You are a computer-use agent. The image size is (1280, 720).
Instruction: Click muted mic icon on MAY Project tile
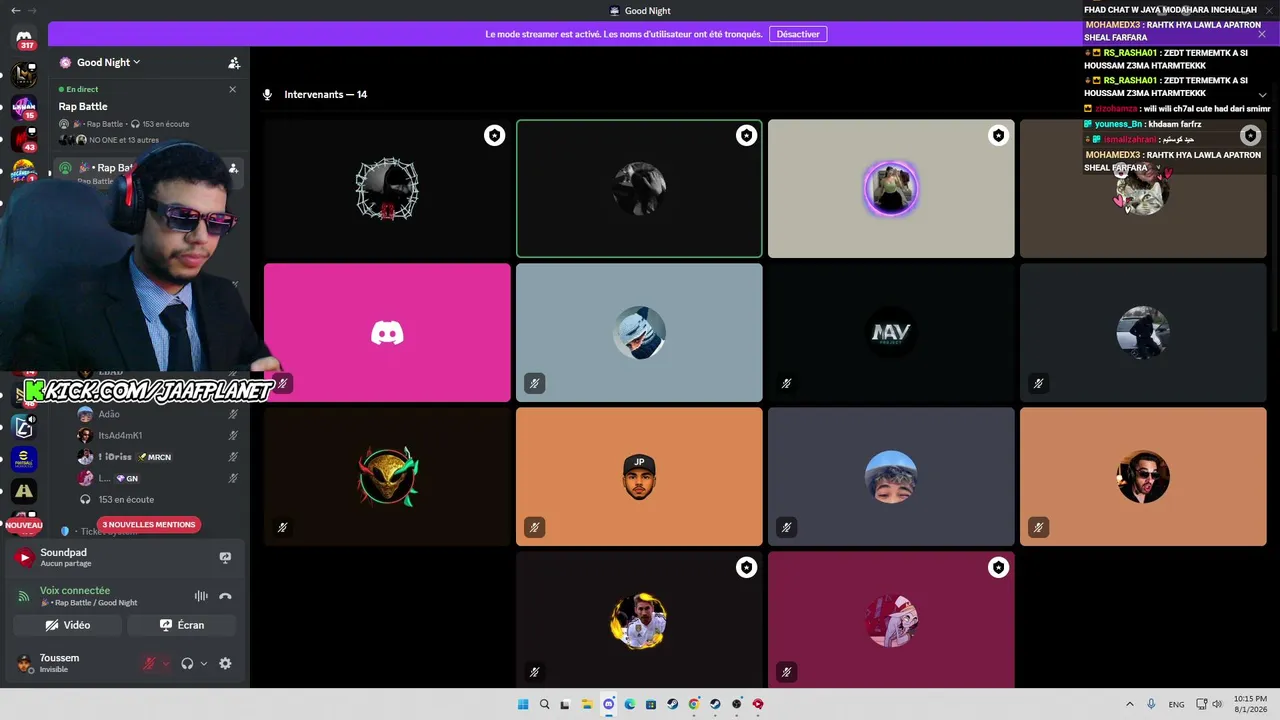(787, 383)
